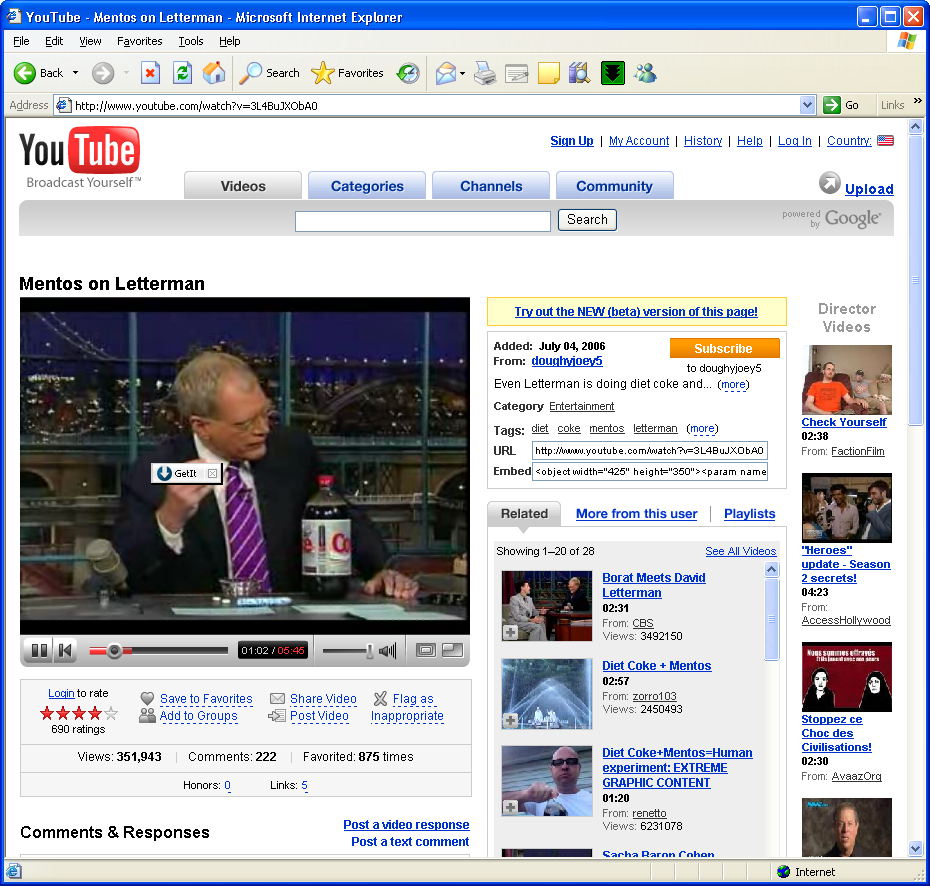Open the Help menu

click(x=230, y=41)
